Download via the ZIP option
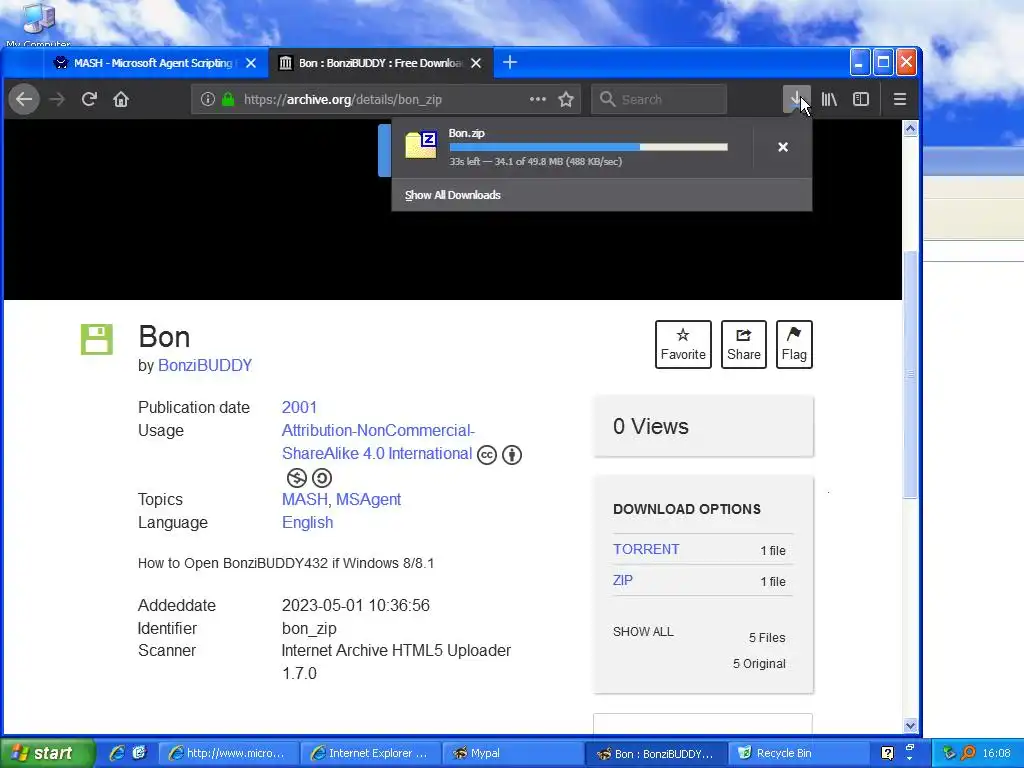 click(622, 580)
